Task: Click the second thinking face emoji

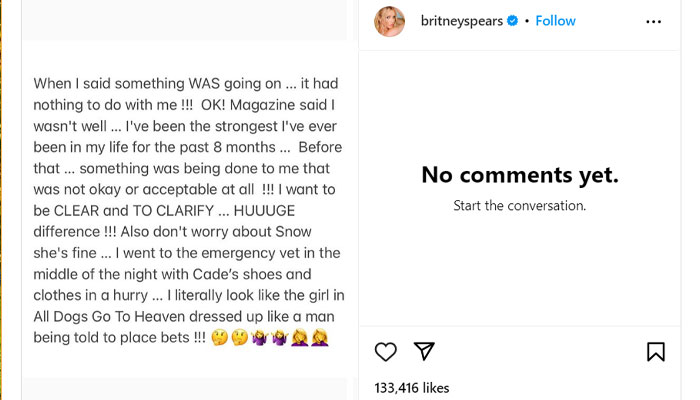Action: (238, 338)
